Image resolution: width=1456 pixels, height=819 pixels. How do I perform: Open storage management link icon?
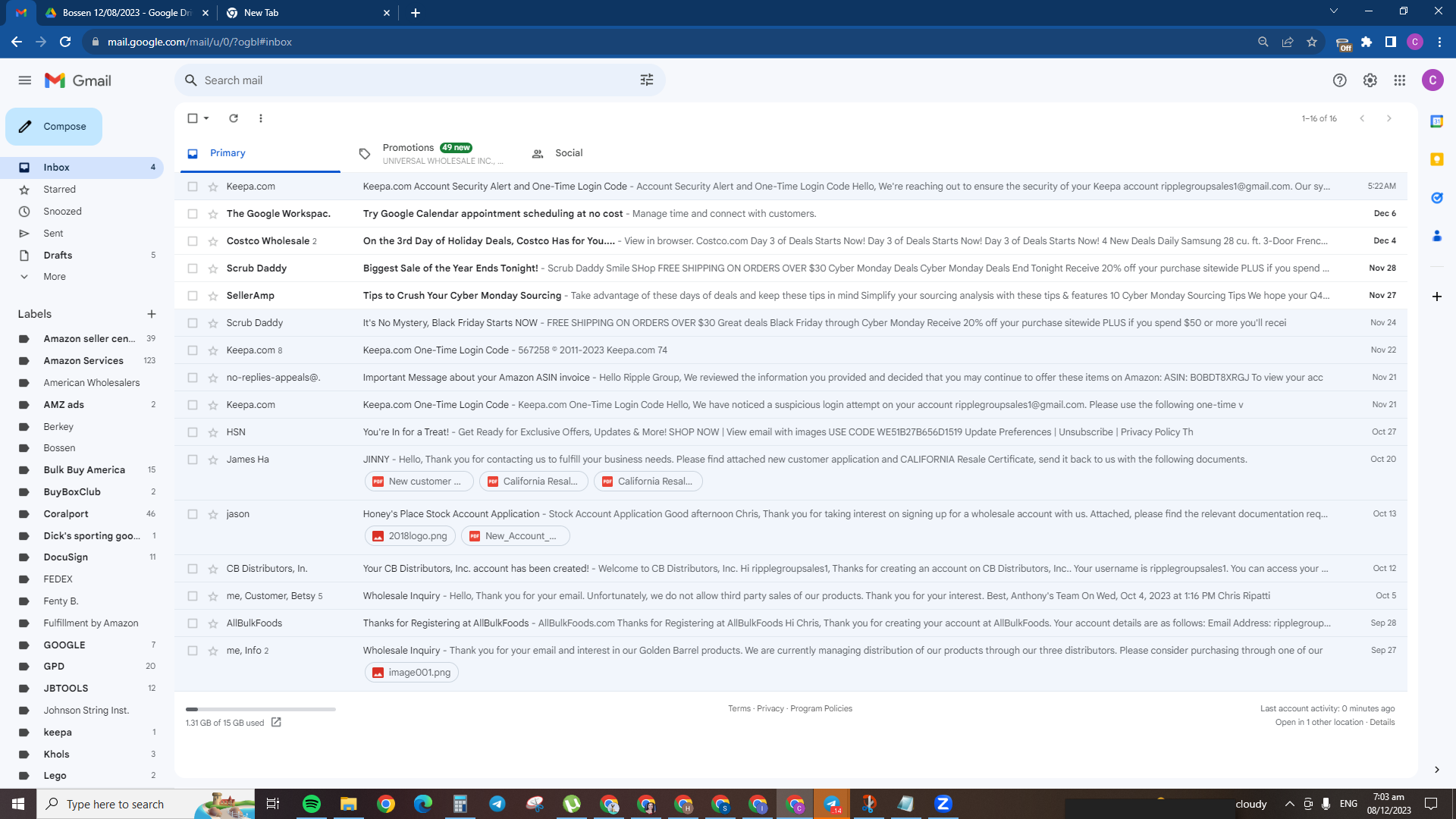click(276, 723)
